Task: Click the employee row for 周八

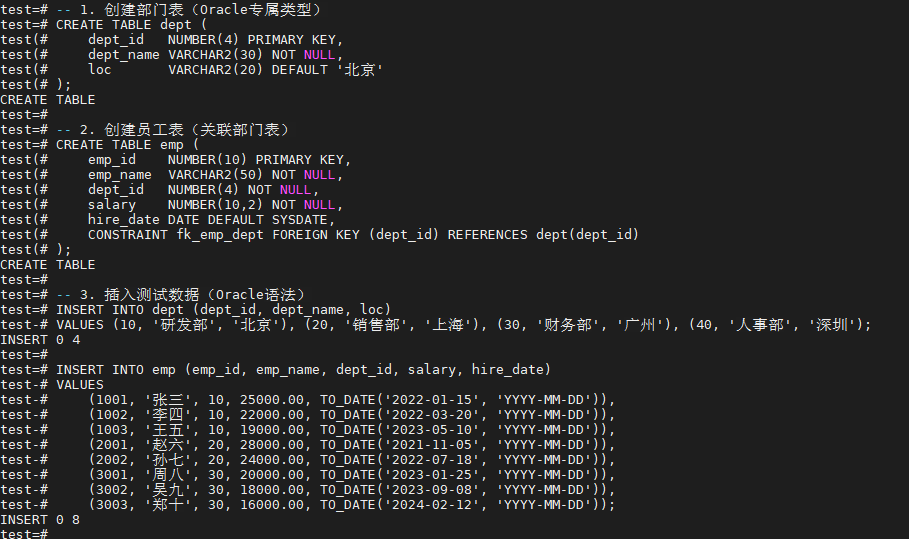Action: coord(350,474)
